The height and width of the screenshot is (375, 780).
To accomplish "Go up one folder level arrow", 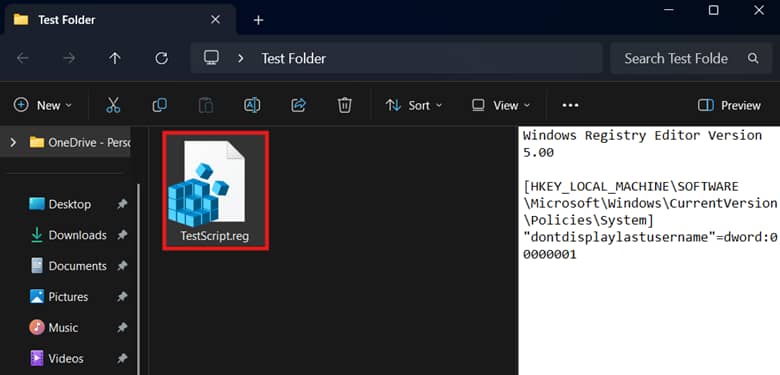I will [115, 59].
